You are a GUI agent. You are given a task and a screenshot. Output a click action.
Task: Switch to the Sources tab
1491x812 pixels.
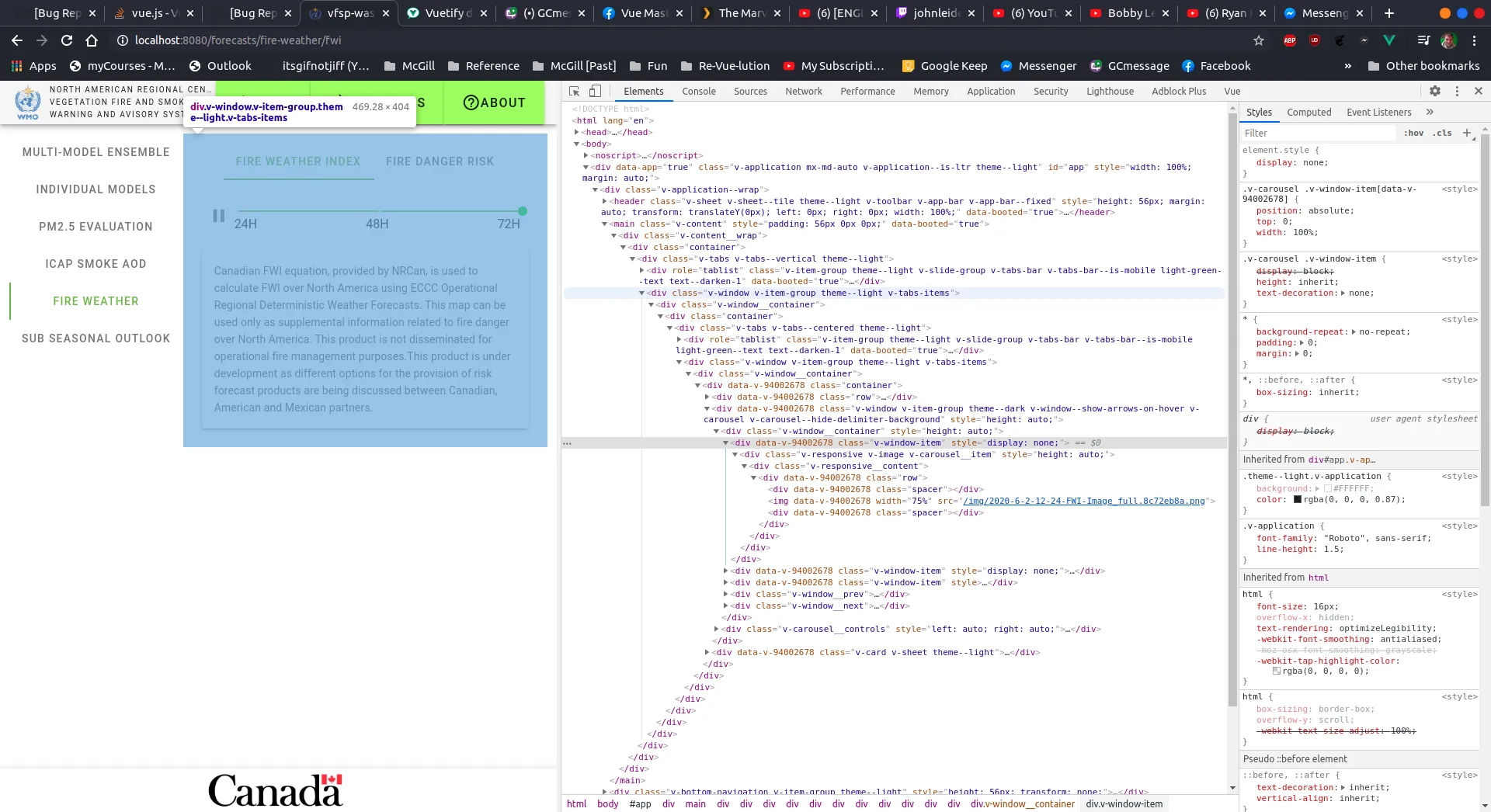click(x=750, y=91)
